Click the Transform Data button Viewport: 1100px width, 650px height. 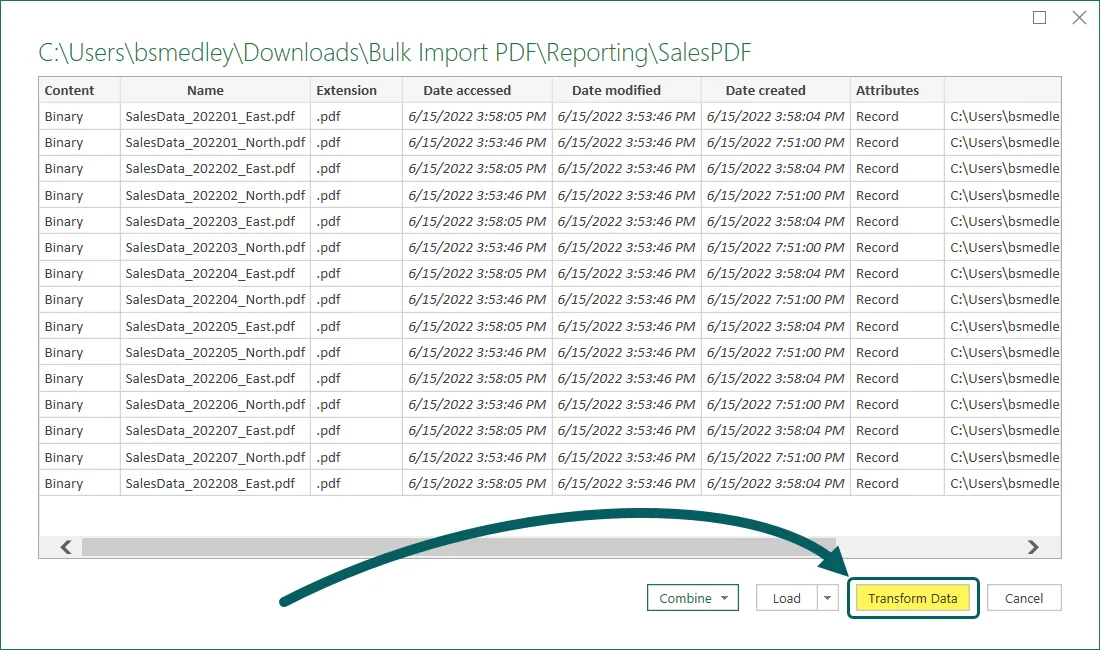[912, 598]
